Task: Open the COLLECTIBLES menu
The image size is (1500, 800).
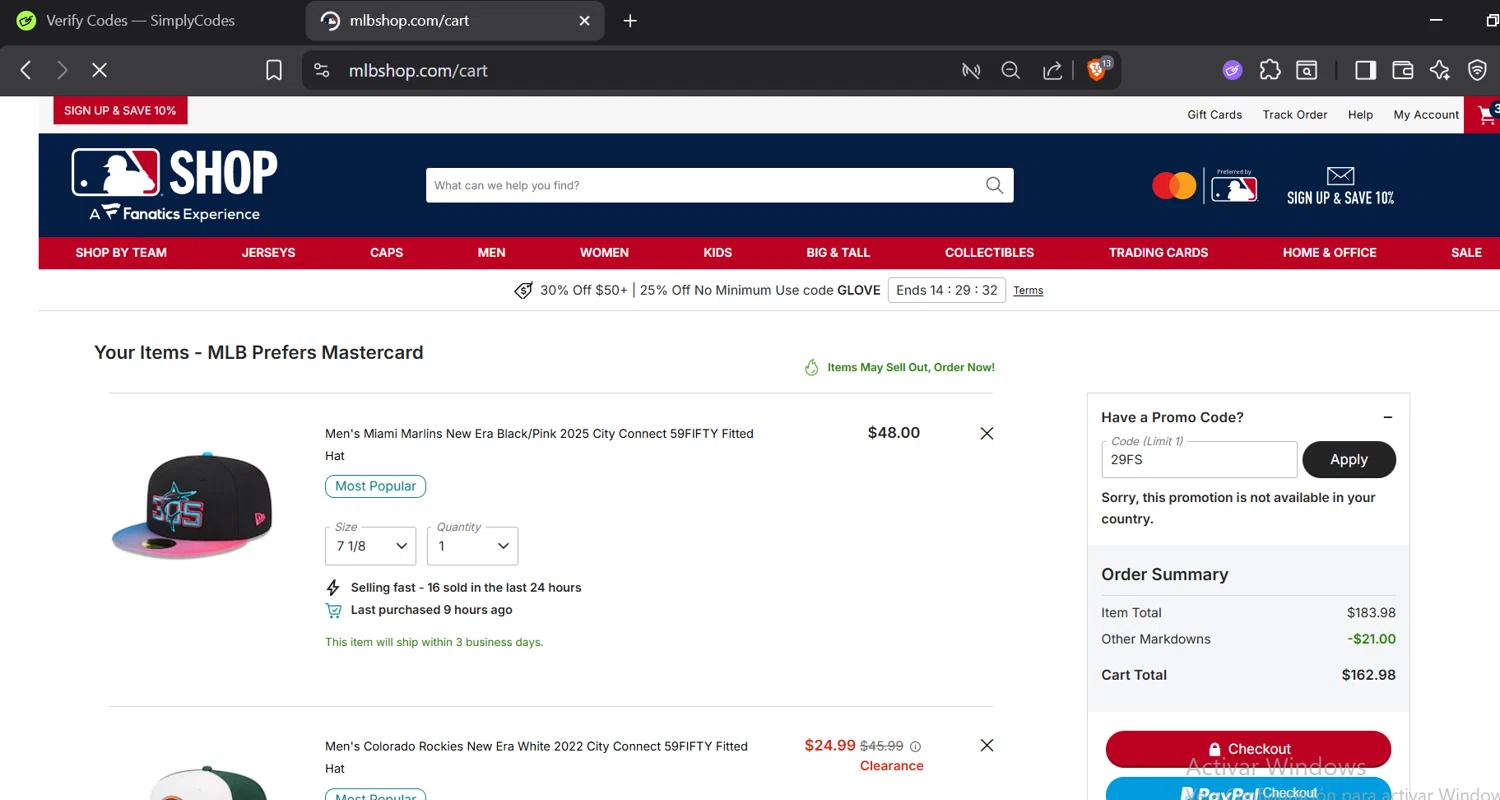Action: [x=989, y=253]
